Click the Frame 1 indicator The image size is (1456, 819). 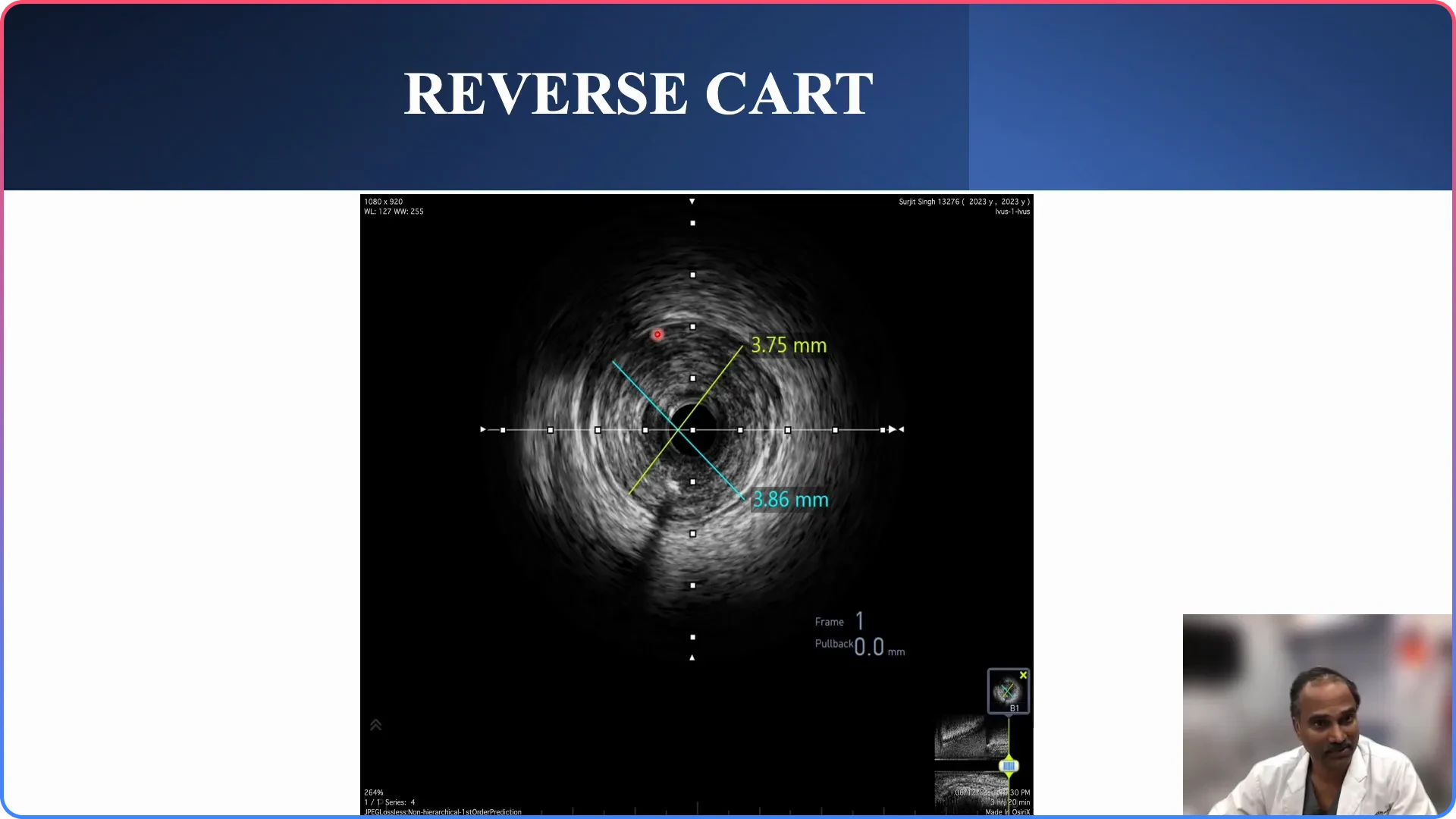click(839, 621)
